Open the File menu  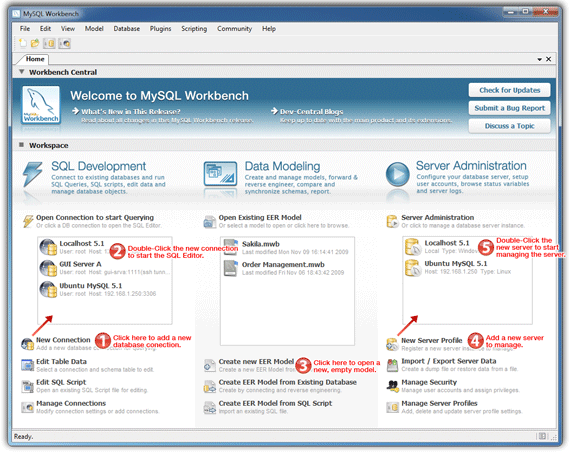[x=25, y=28]
